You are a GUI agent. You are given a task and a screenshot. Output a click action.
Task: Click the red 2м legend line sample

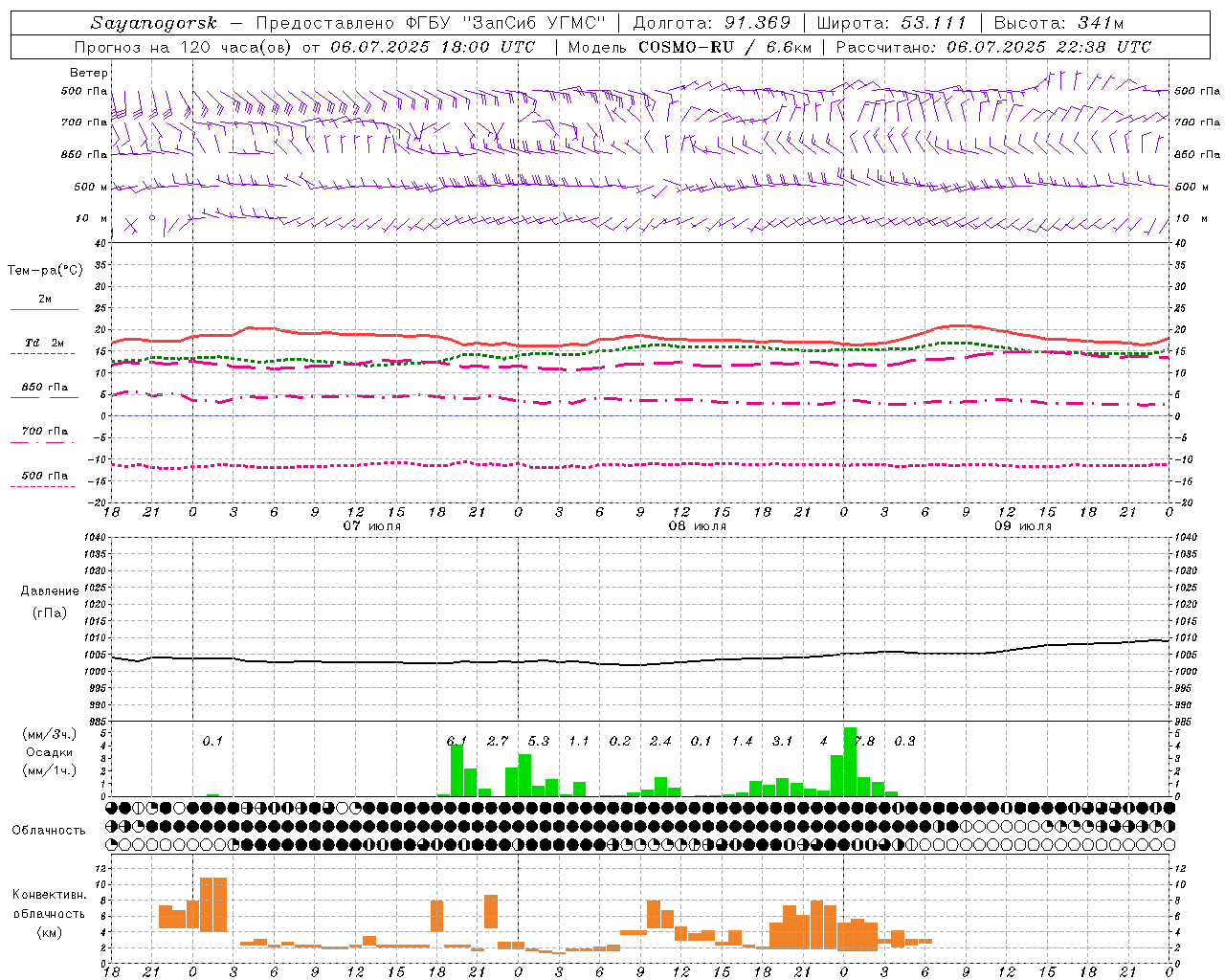(44, 309)
